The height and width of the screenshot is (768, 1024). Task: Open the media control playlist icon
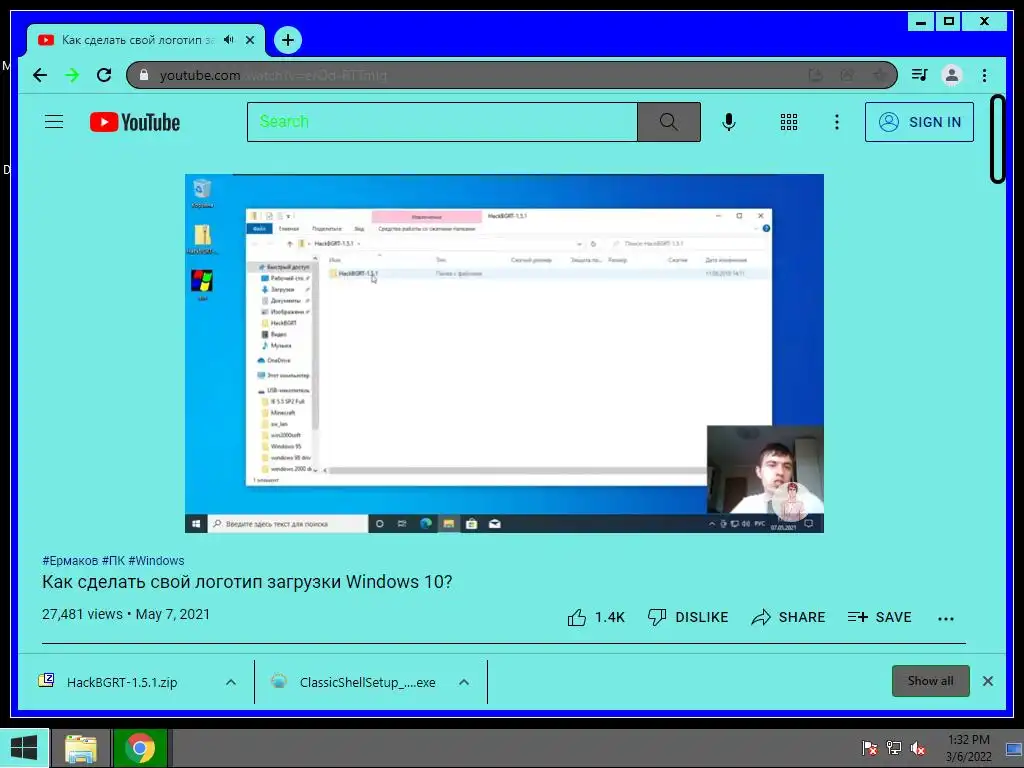click(x=920, y=75)
